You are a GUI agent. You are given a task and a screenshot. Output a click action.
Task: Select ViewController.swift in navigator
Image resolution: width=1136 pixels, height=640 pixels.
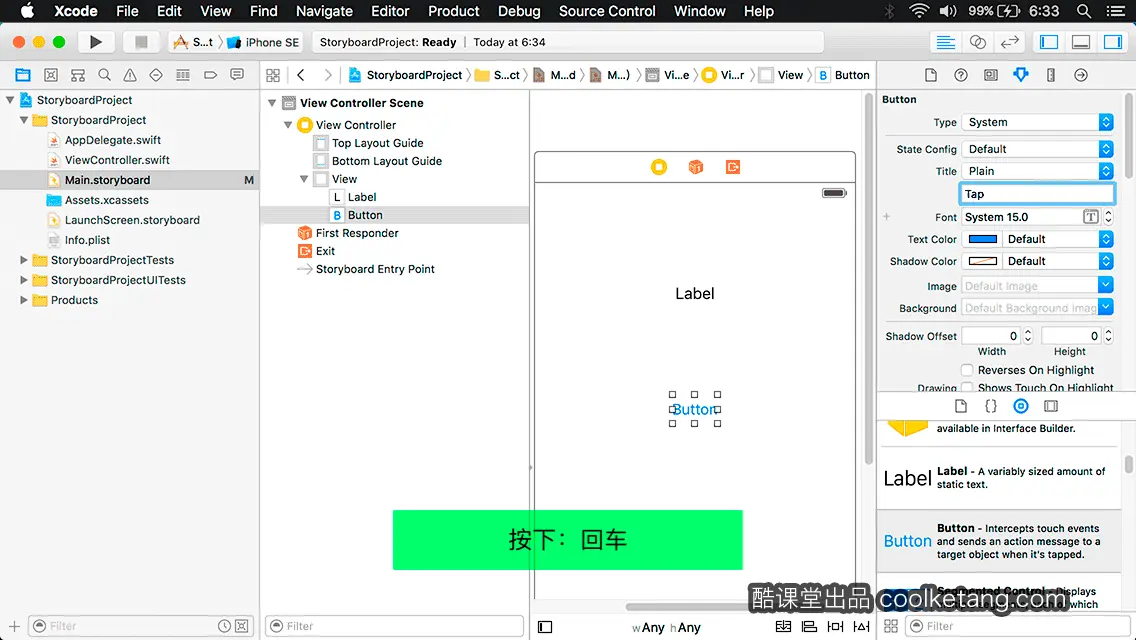(117, 159)
